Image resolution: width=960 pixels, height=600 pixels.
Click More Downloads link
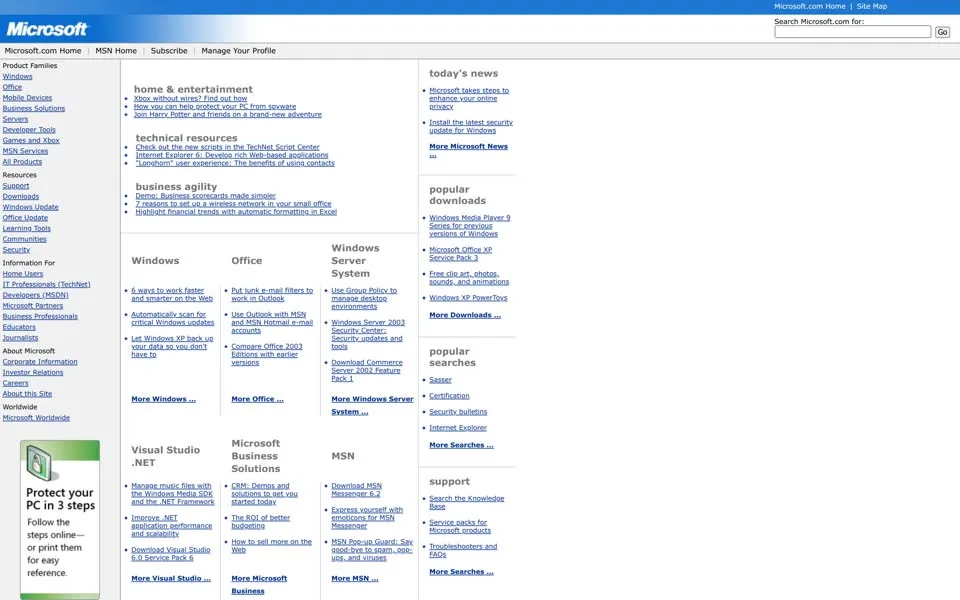[465, 315]
